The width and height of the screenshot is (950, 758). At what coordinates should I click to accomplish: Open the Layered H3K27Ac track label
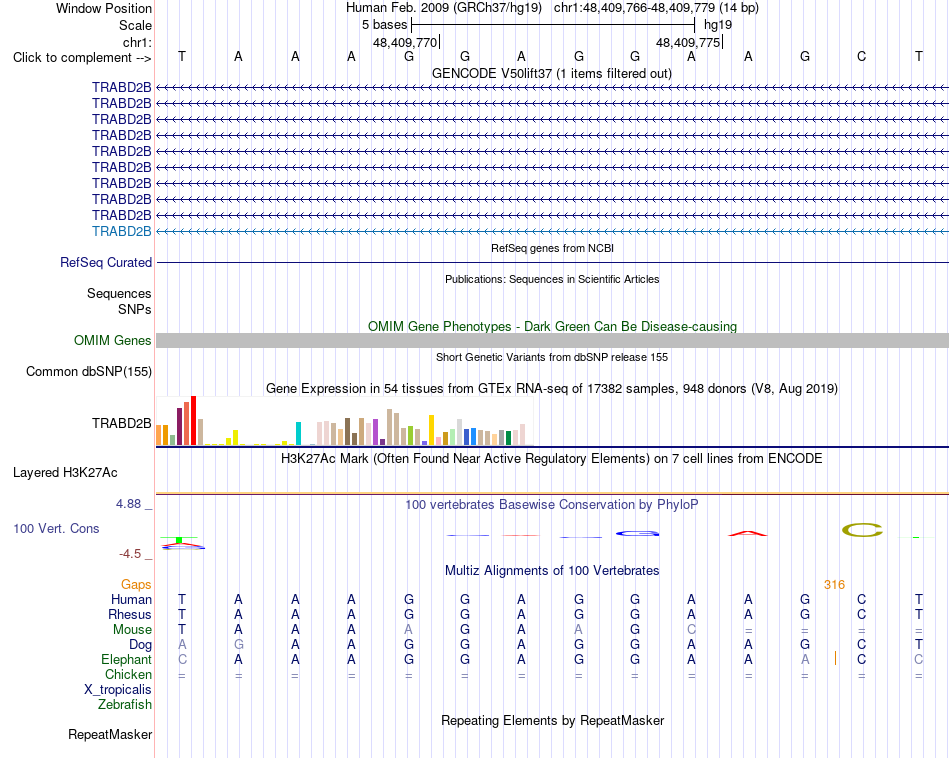[x=65, y=473]
